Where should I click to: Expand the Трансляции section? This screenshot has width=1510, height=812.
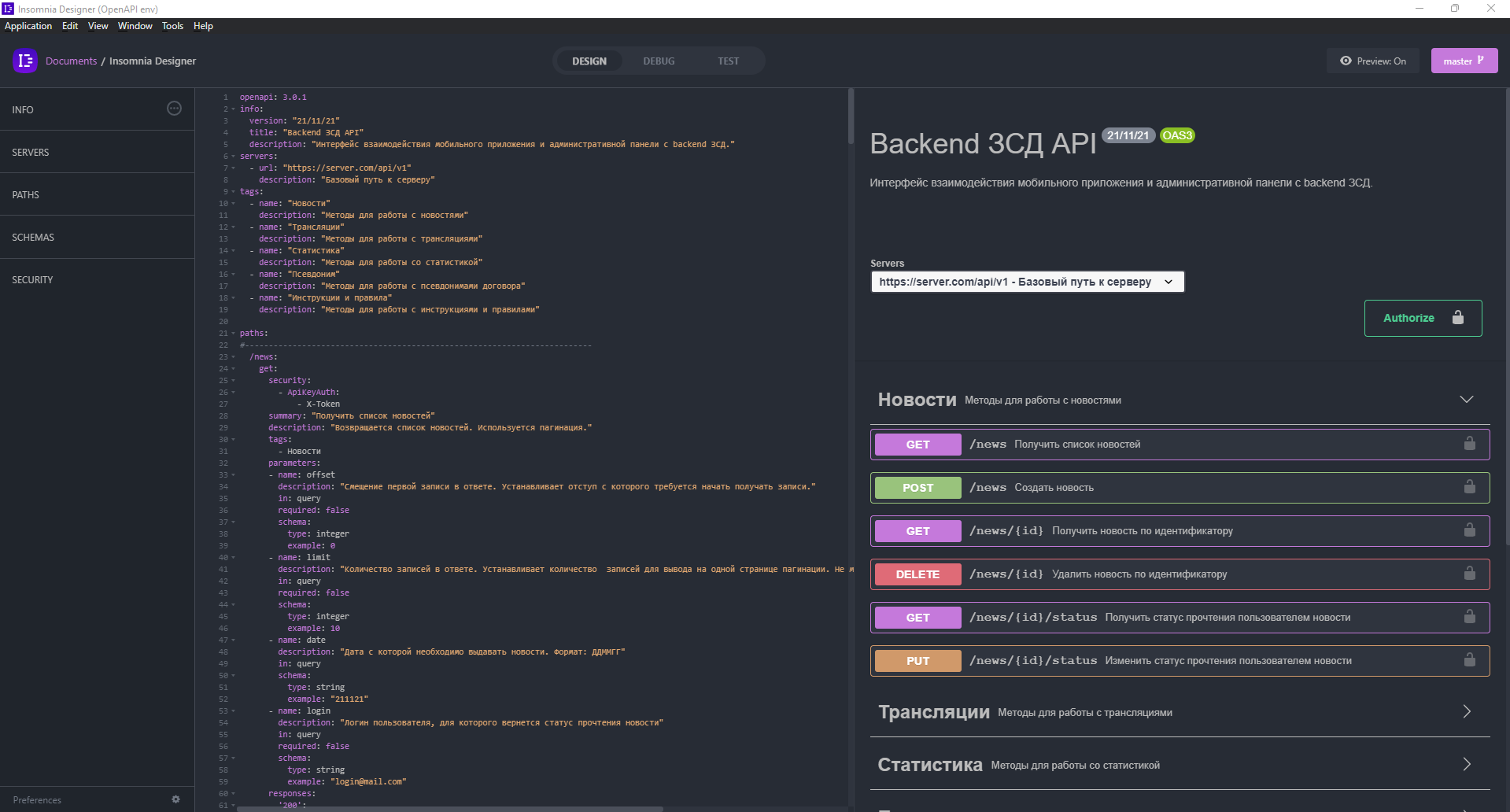point(1466,712)
